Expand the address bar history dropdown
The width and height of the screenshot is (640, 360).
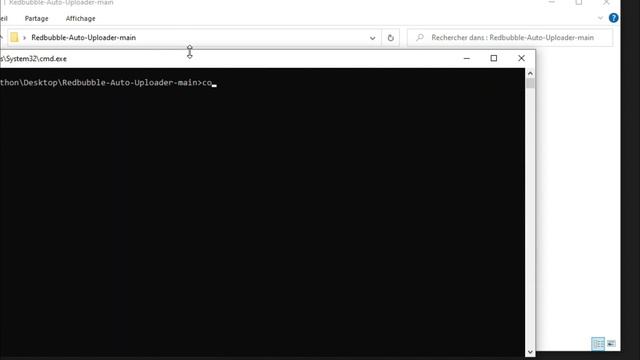tap(372, 38)
